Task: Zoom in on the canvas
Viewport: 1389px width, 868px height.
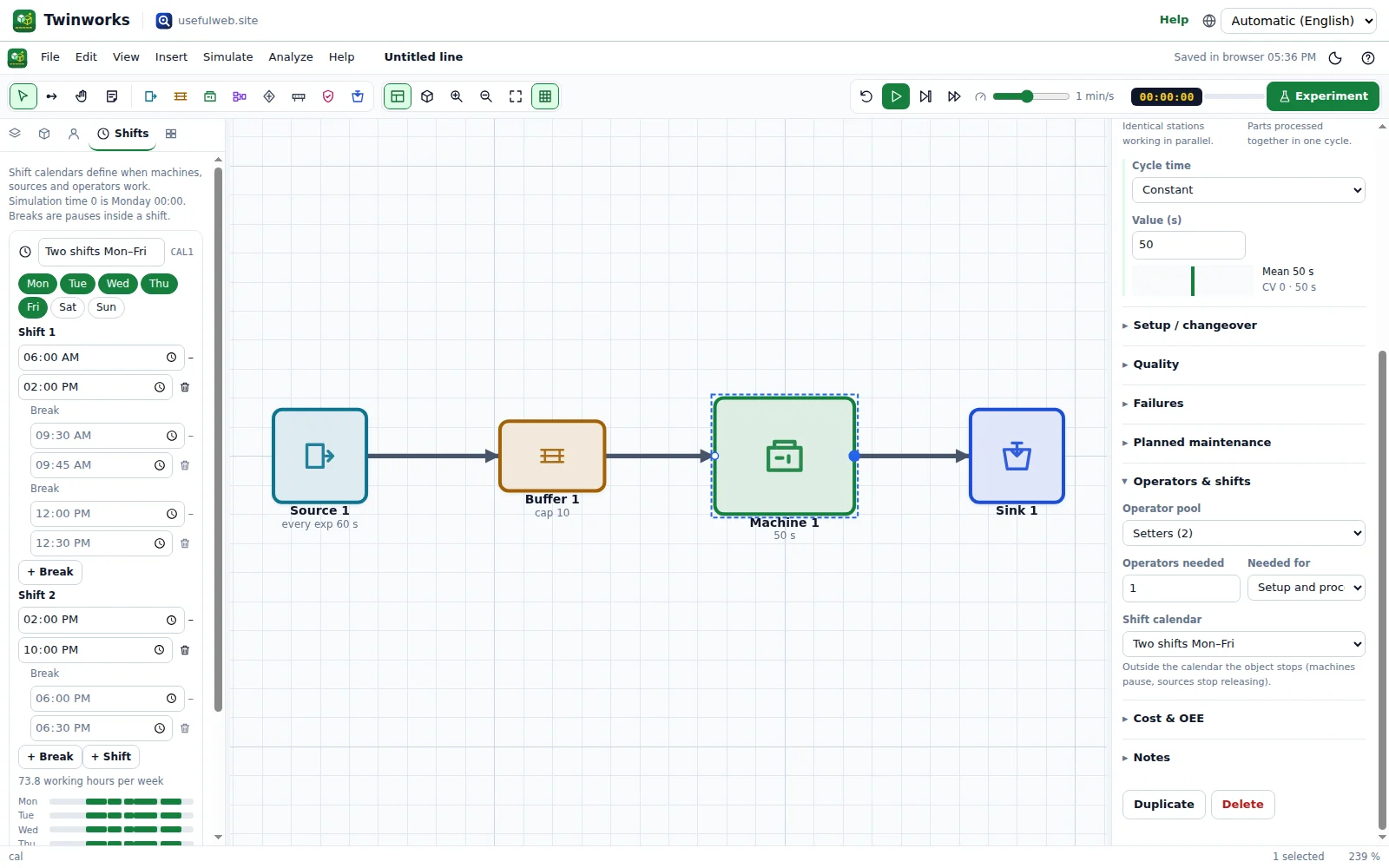Action: (457, 96)
